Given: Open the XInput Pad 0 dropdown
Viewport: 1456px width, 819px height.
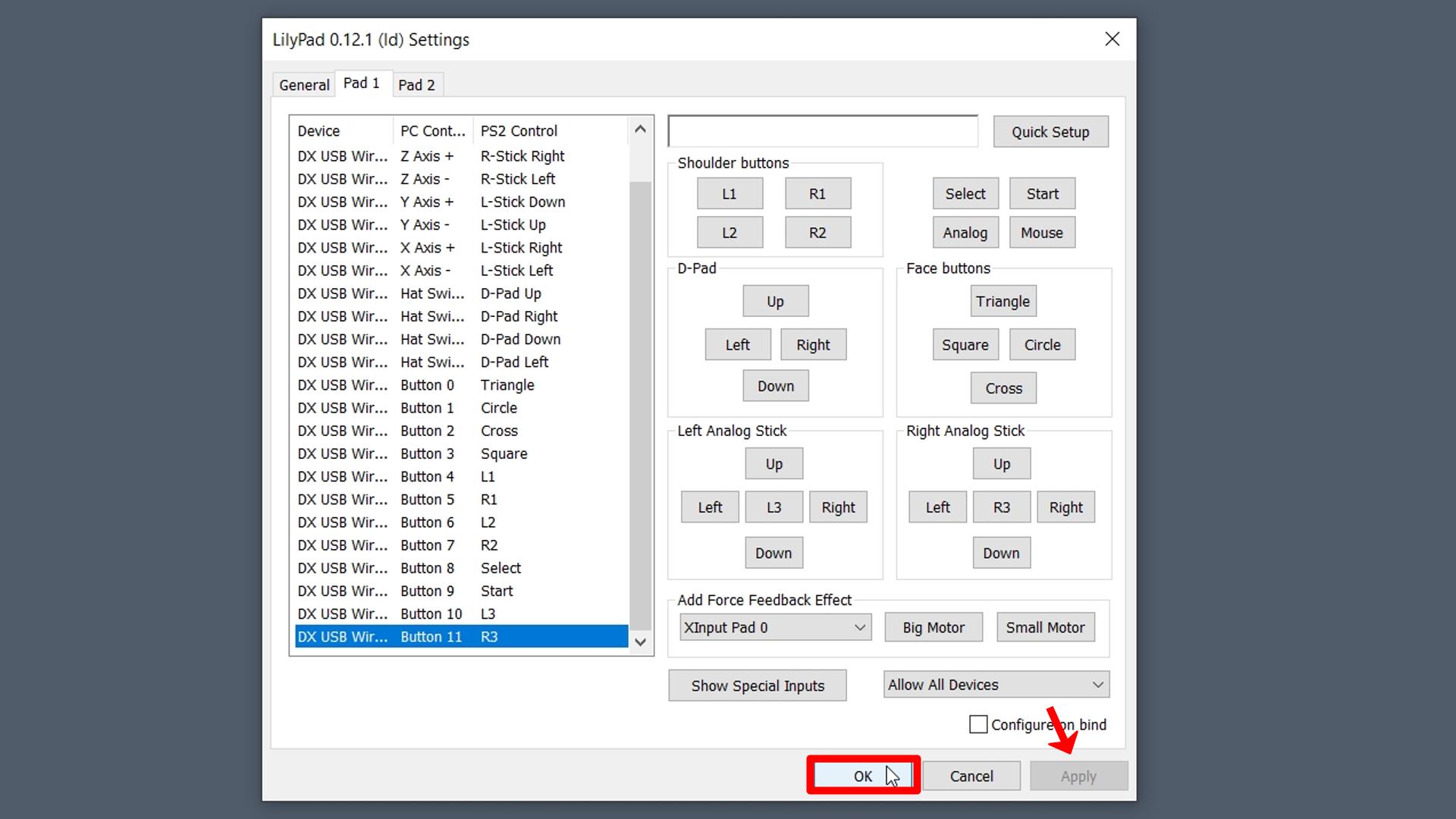Looking at the screenshot, I should tap(774, 628).
